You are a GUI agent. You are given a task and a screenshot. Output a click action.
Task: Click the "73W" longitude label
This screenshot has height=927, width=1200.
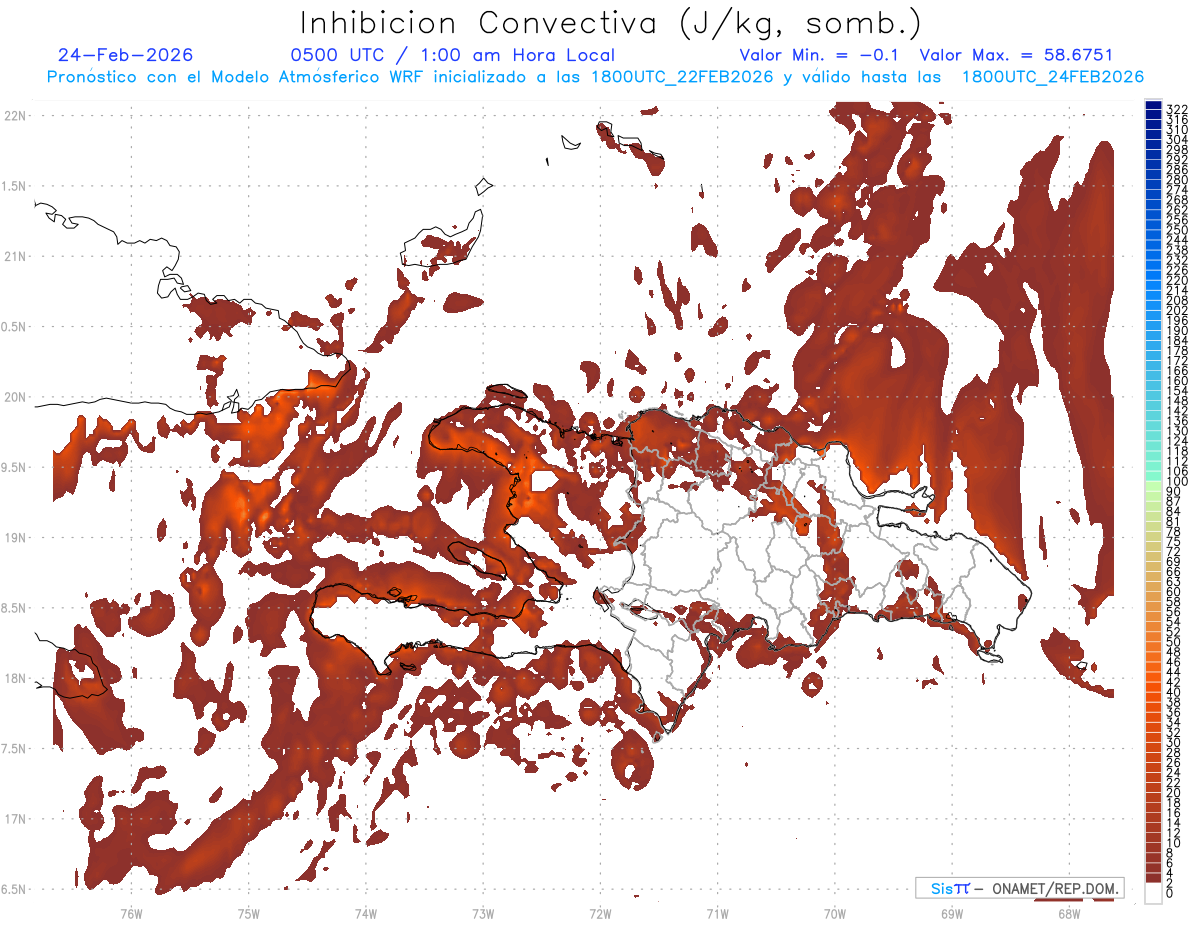[x=483, y=913]
